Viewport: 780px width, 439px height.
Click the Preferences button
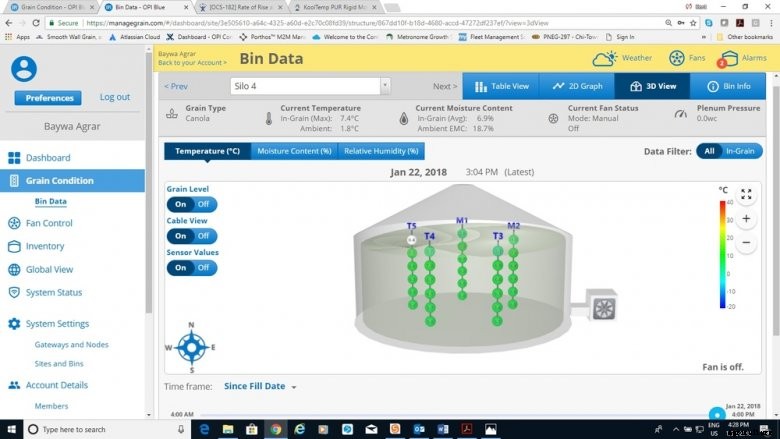point(48,97)
